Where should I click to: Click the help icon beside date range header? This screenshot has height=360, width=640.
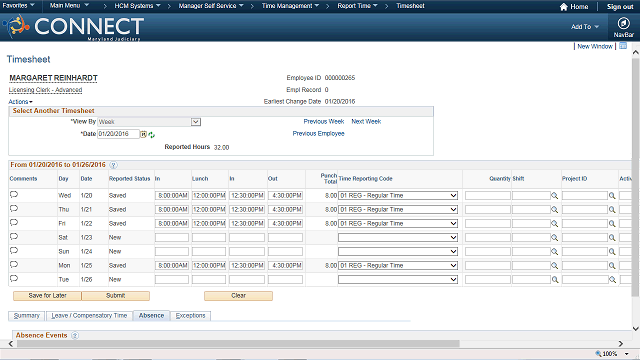pos(113,165)
